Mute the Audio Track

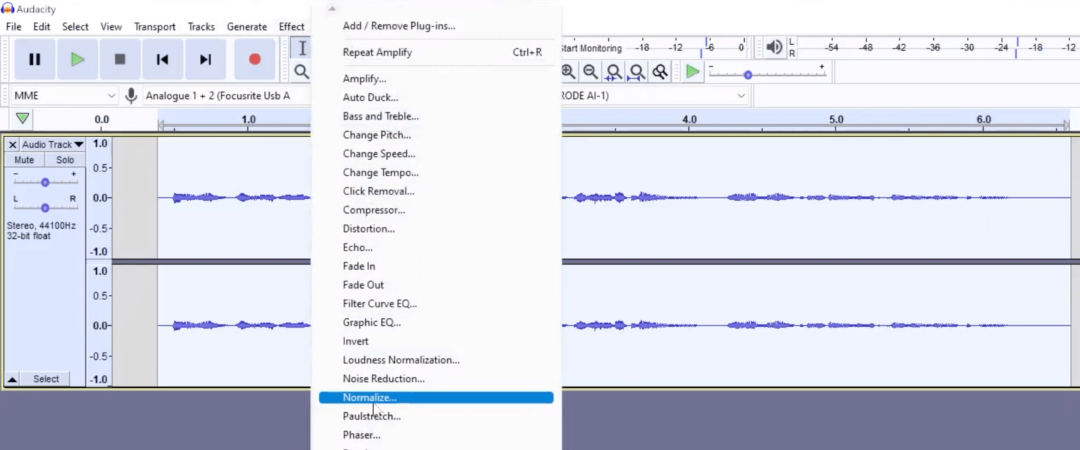tap(24, 160)
